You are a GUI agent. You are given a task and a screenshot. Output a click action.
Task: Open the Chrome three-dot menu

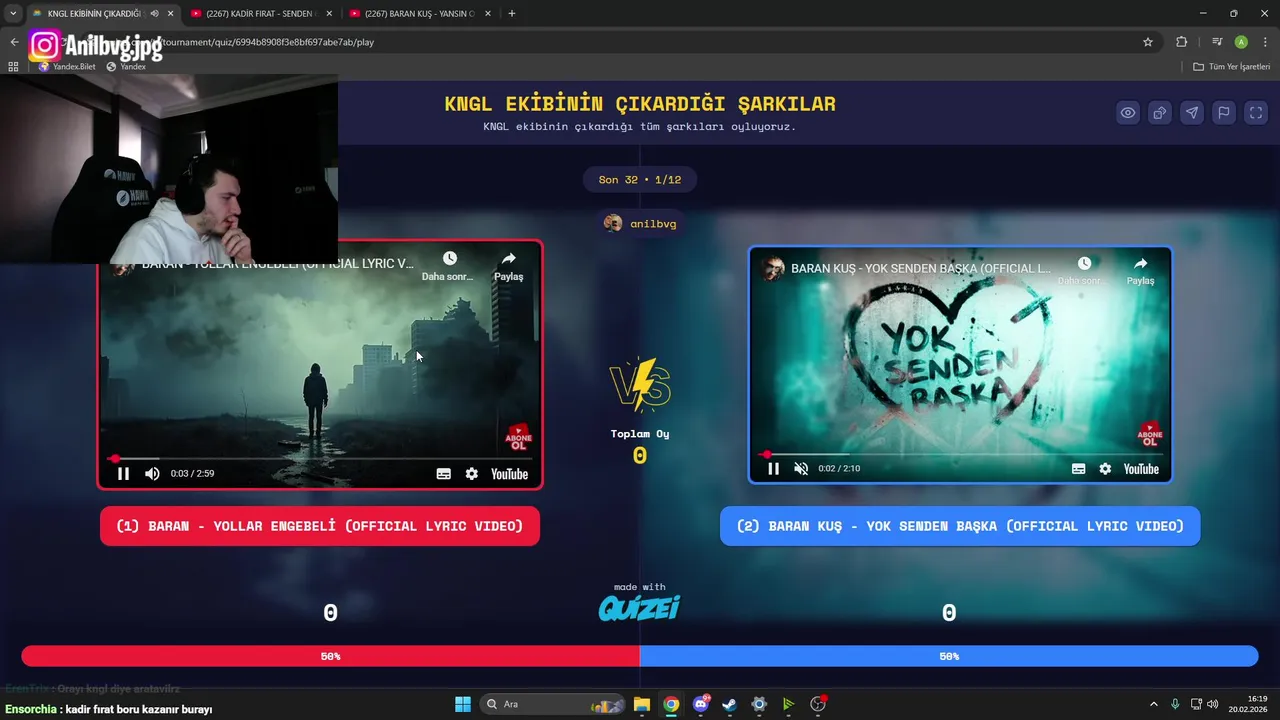[1266, 42]
